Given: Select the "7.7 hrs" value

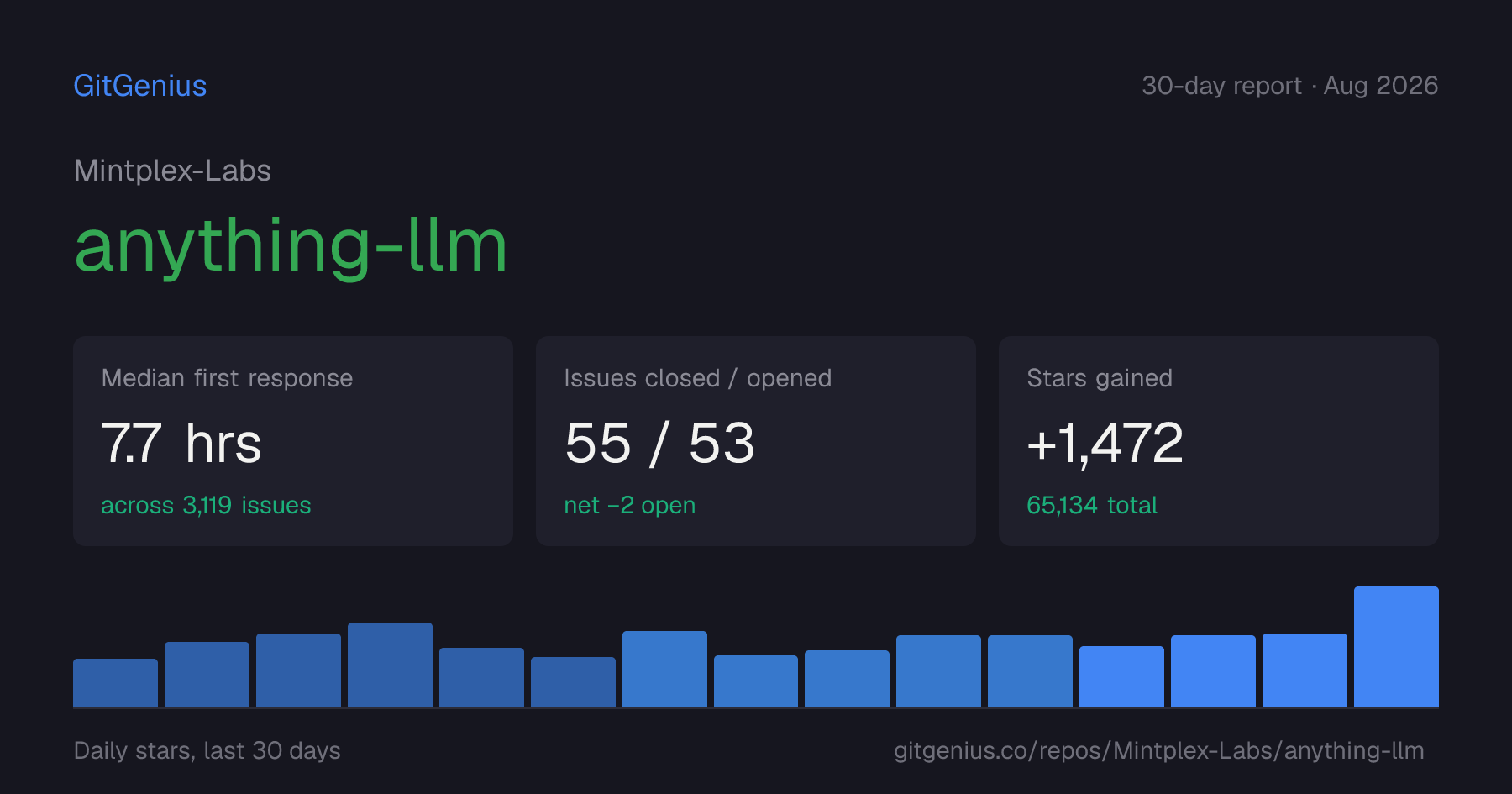Looking at the screenshot, I should 181,443.
